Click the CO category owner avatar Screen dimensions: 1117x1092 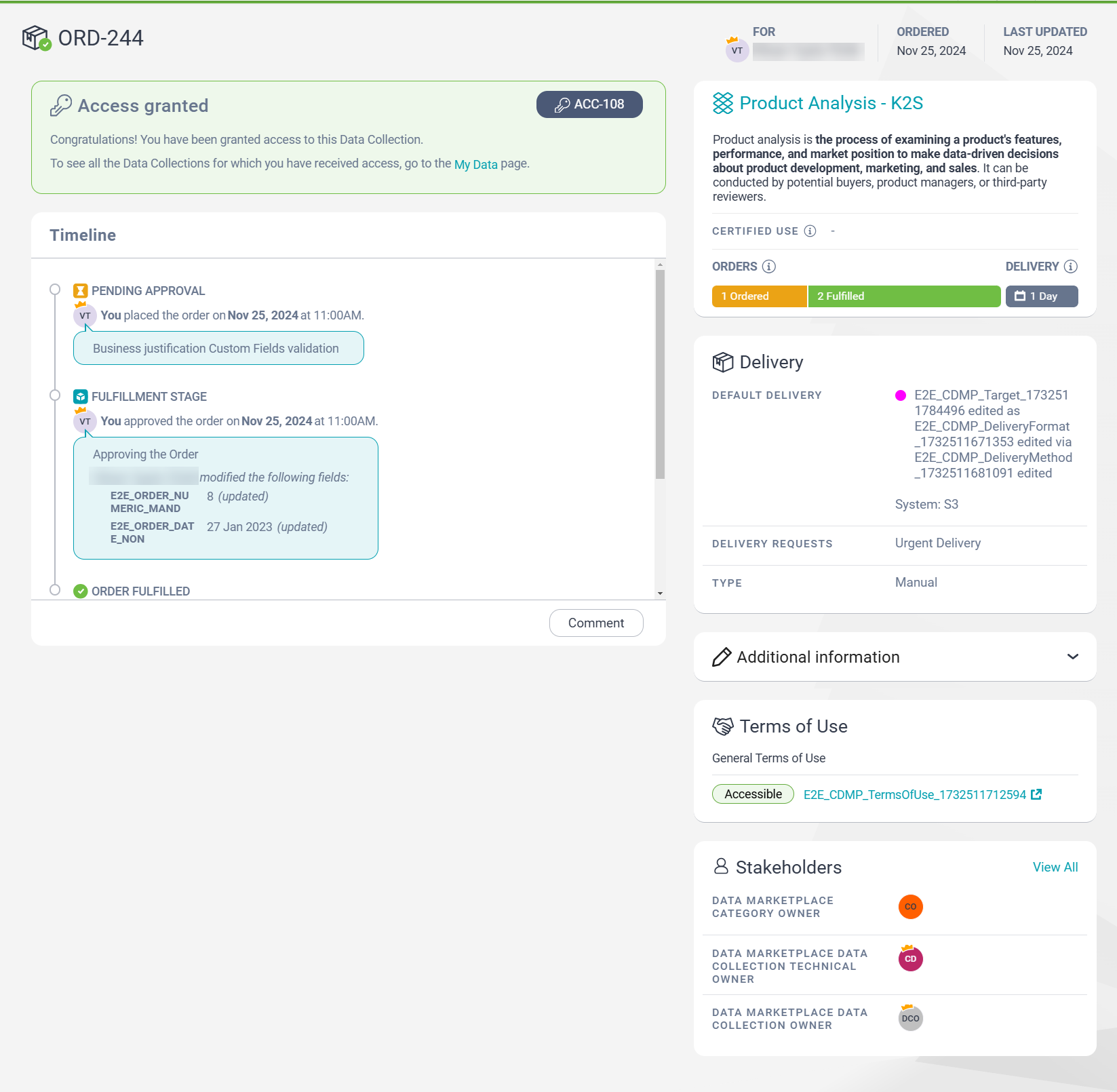(x=911, y=907)
